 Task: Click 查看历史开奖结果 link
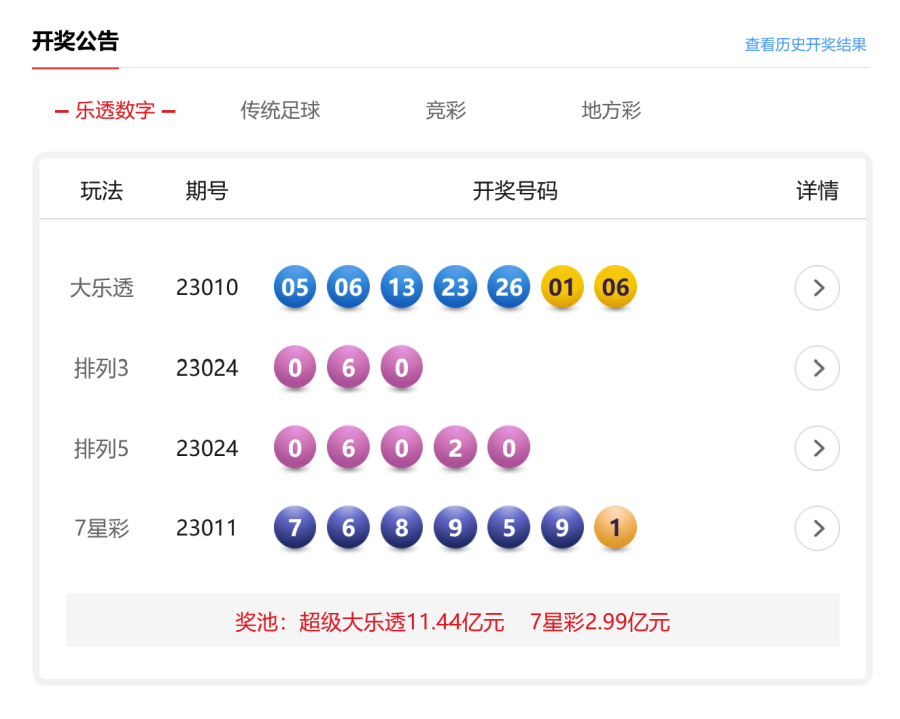pyautogui.click(x=805, y=45)
